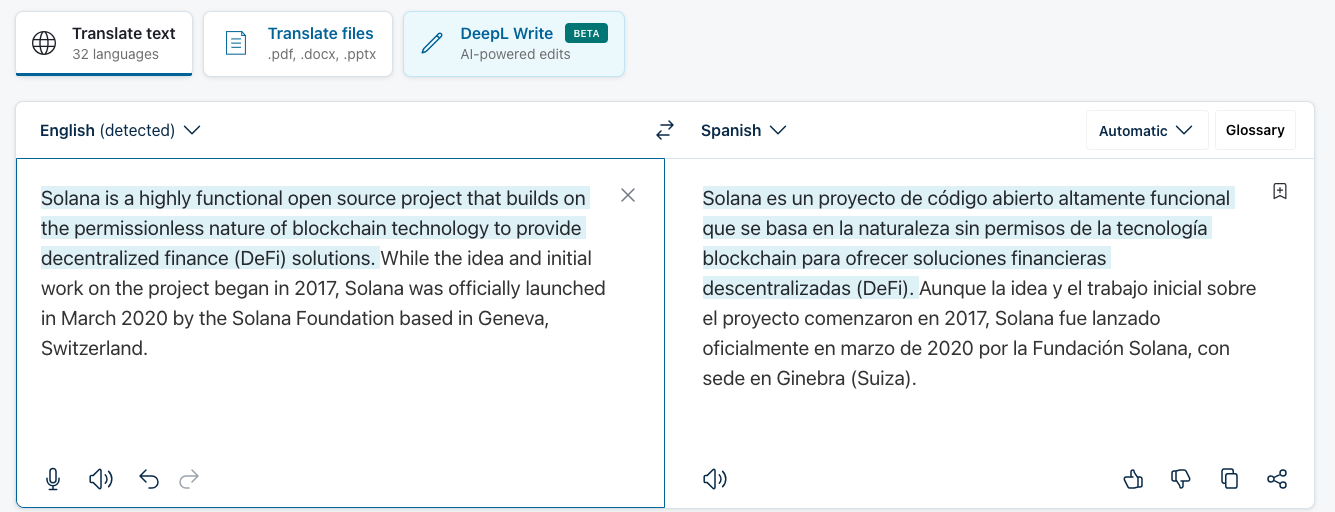
Task: Open the Glossary settings
Action: click(x=1255, y=130)
